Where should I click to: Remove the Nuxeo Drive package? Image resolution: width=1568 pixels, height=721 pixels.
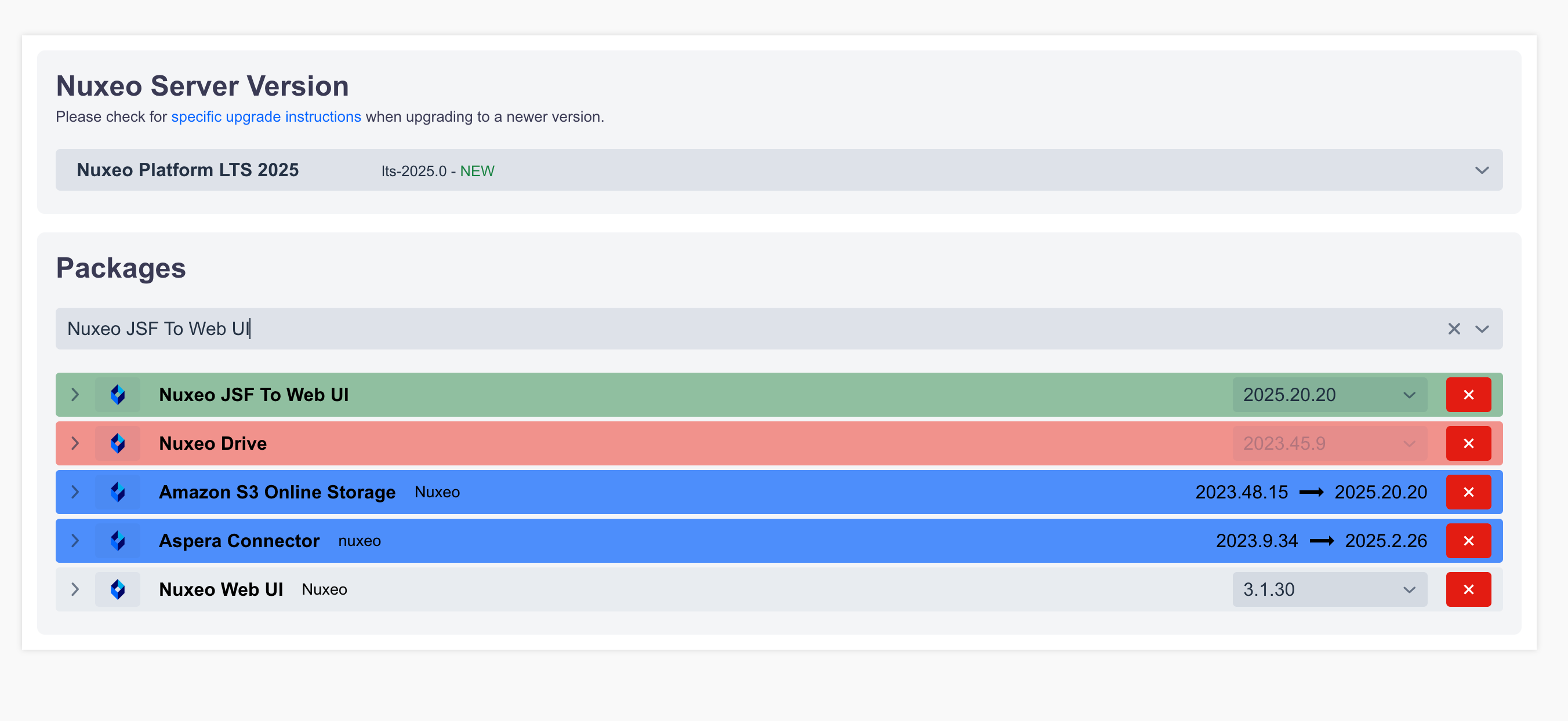pos(1468,443)
